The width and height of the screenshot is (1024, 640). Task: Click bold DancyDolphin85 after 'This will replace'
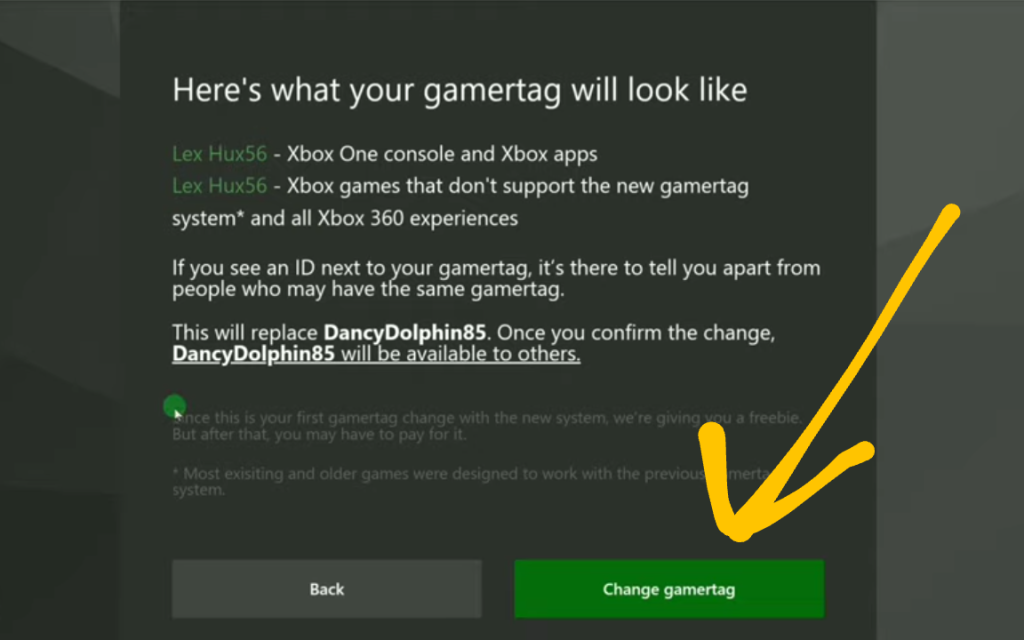pyautogui.click(x=405, y=332)
